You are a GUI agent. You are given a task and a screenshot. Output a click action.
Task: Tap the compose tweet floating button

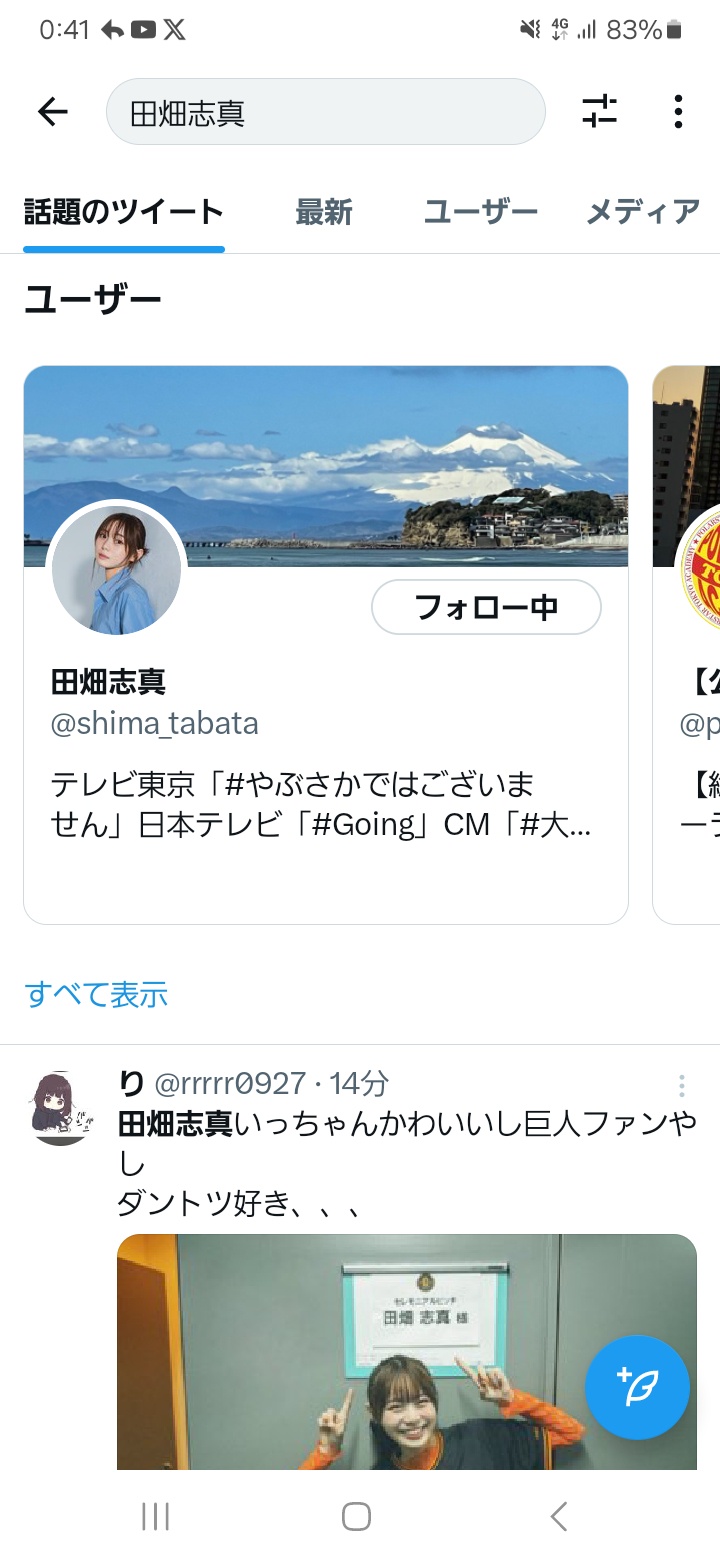click(637, 1387)
